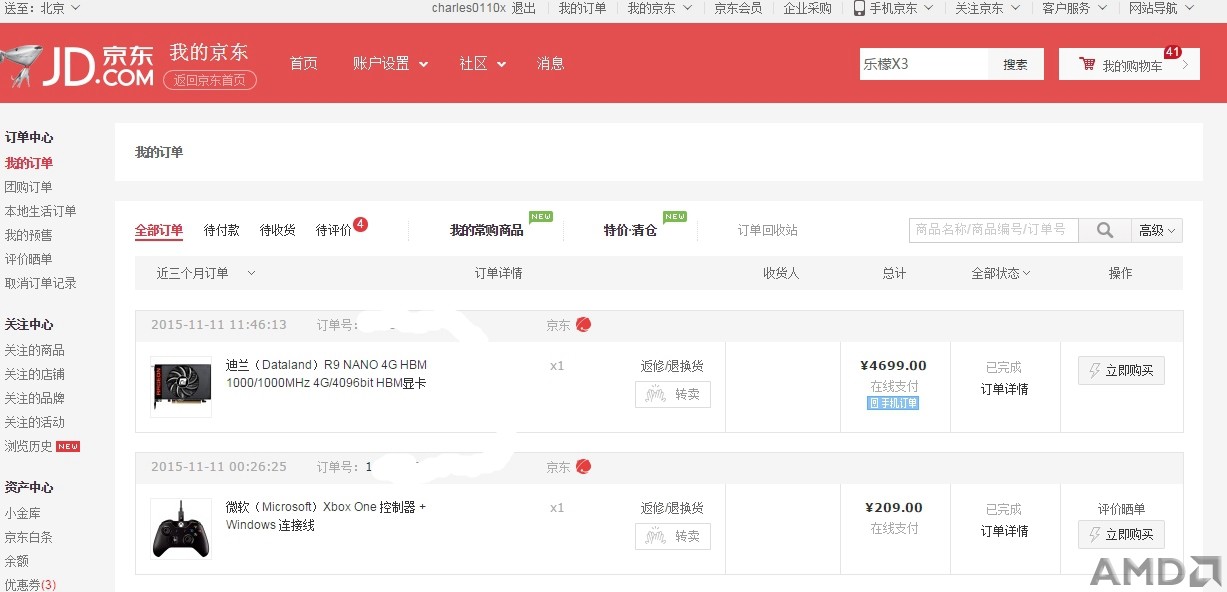Open 本地生活订单 in the sidebar
Image resolution: width=1227 pixels, height=592 pixels.
tap(40, 211)
